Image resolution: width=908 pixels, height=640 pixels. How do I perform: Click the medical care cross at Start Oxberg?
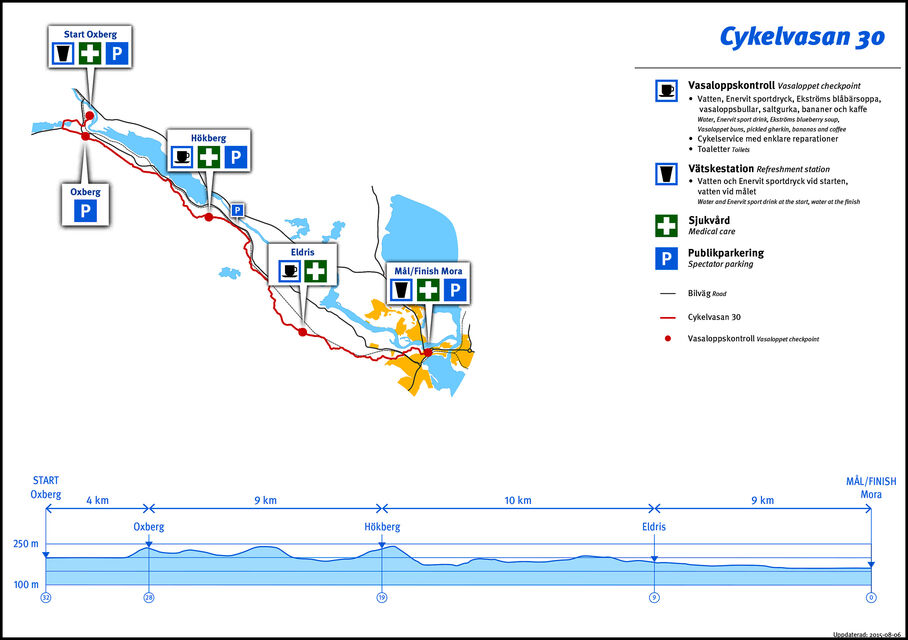pos(90,54)
